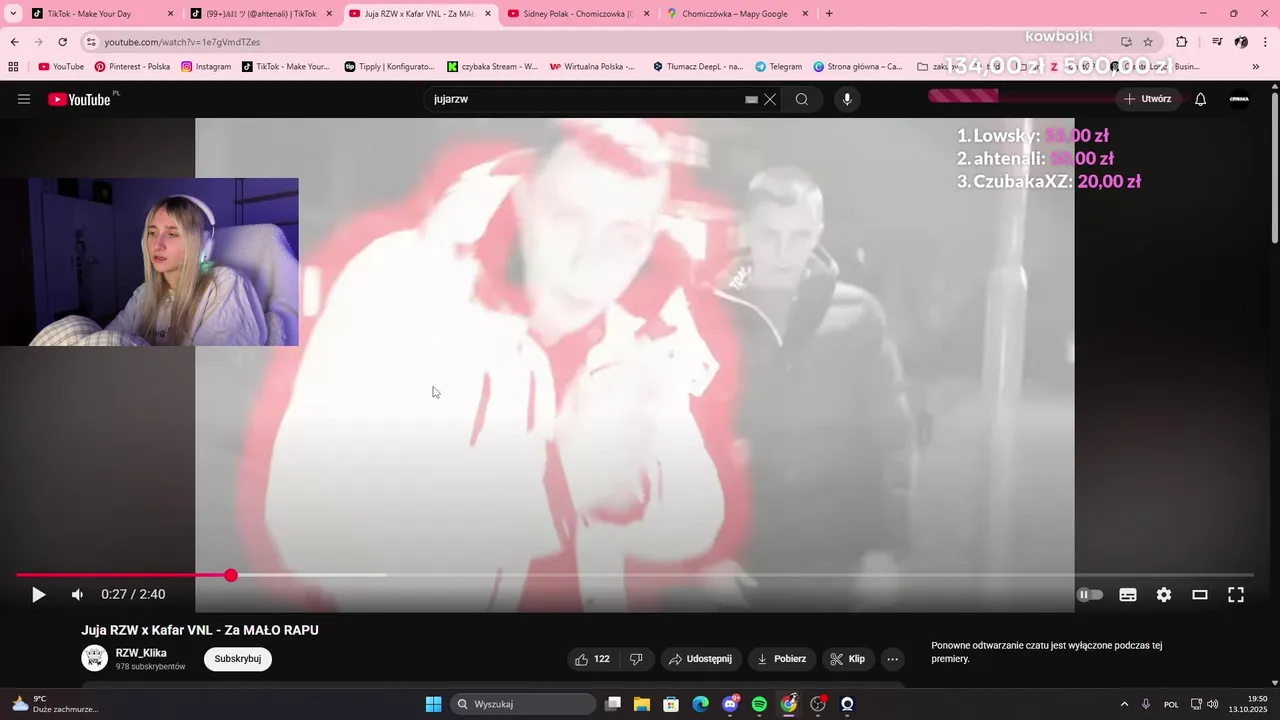Screen dimensions: 1280x720
Task: Open File Explorer from the taskbar
Action: pos(642,704)
